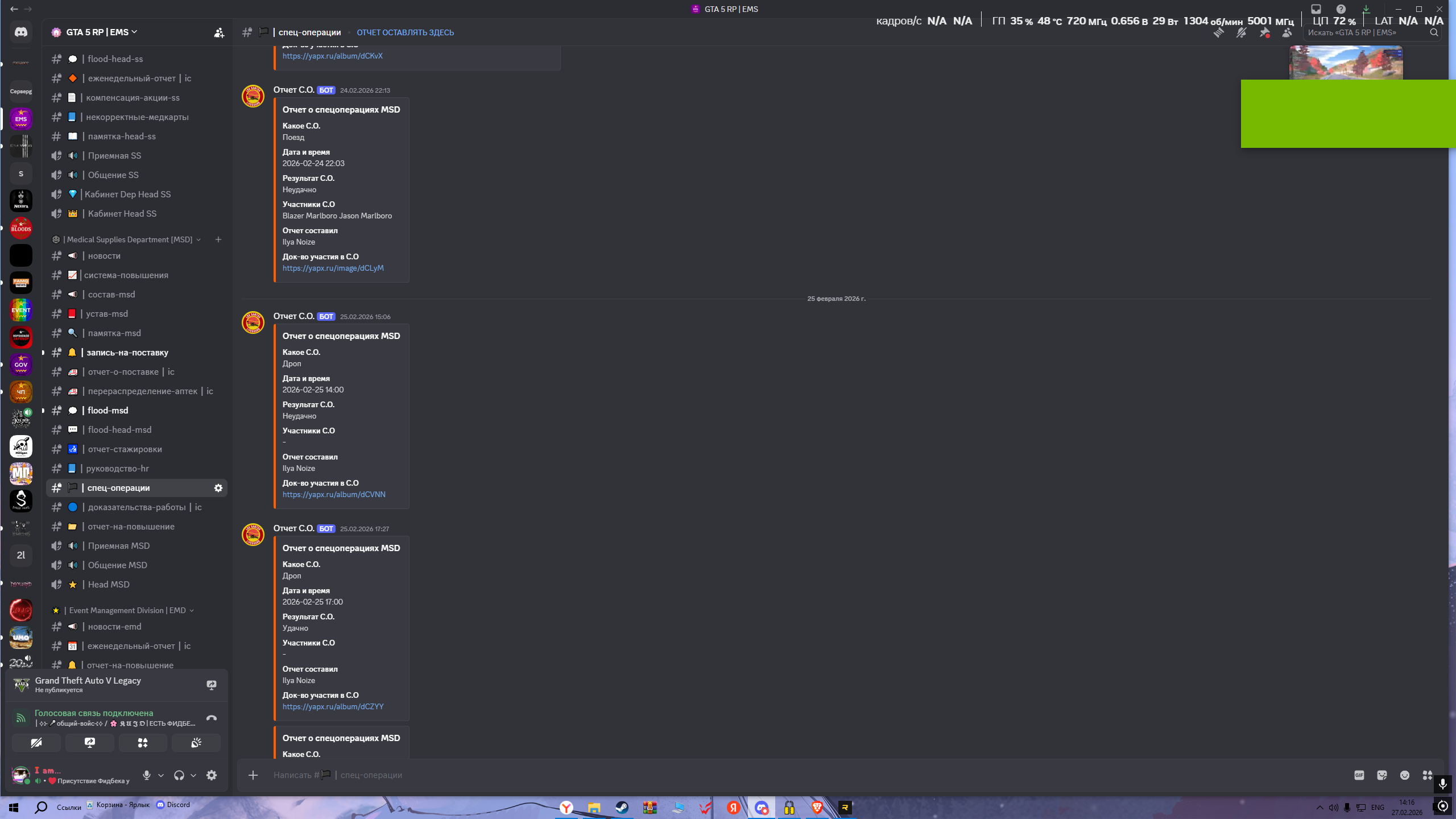Open flood-msd channel

click(107, 411)
